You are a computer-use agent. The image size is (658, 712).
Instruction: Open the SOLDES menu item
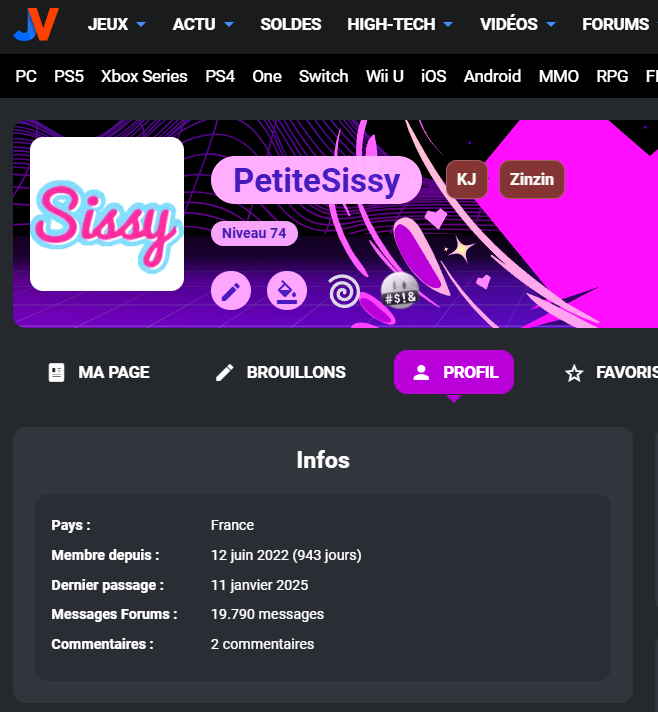coord(291,24)
